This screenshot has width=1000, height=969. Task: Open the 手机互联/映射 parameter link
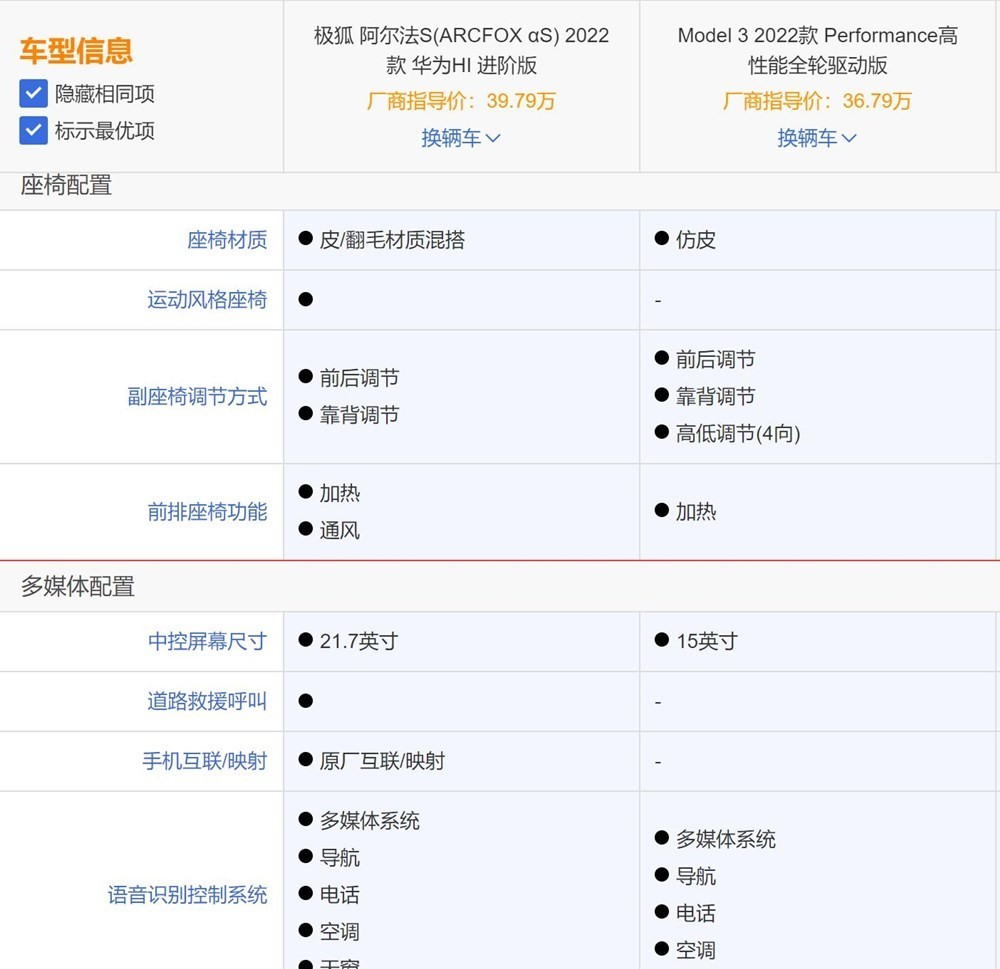coord(205,761)
